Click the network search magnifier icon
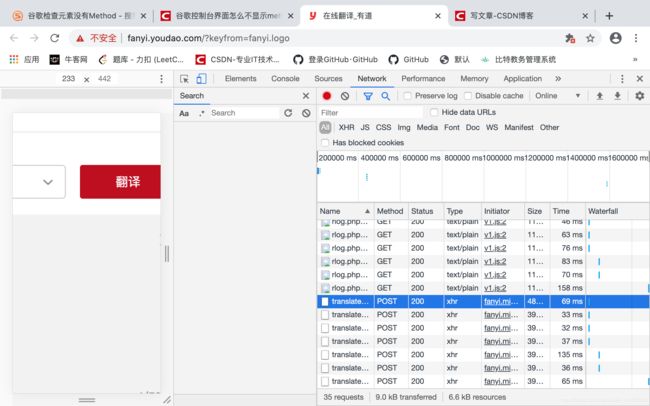 coord(386,96)
